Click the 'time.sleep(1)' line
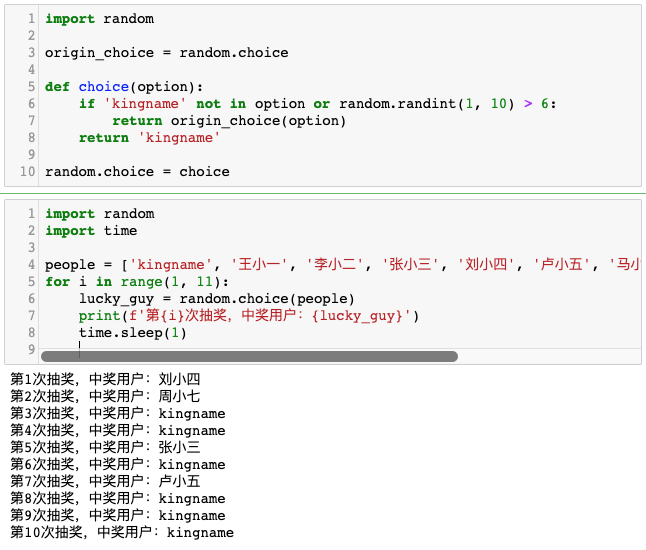Viewport: 646px width, 550px height. click(x=133, y=333)
